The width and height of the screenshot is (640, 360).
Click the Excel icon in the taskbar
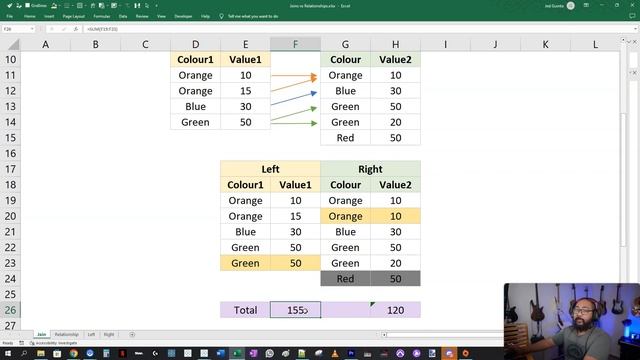pos(237,353)
